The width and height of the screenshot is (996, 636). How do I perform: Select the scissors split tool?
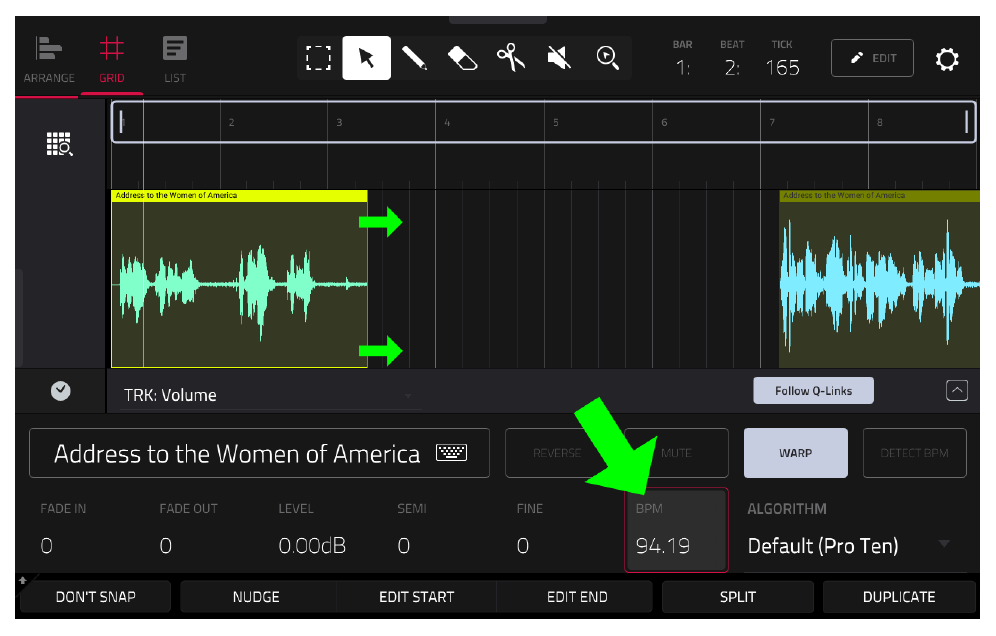[511, 58]
